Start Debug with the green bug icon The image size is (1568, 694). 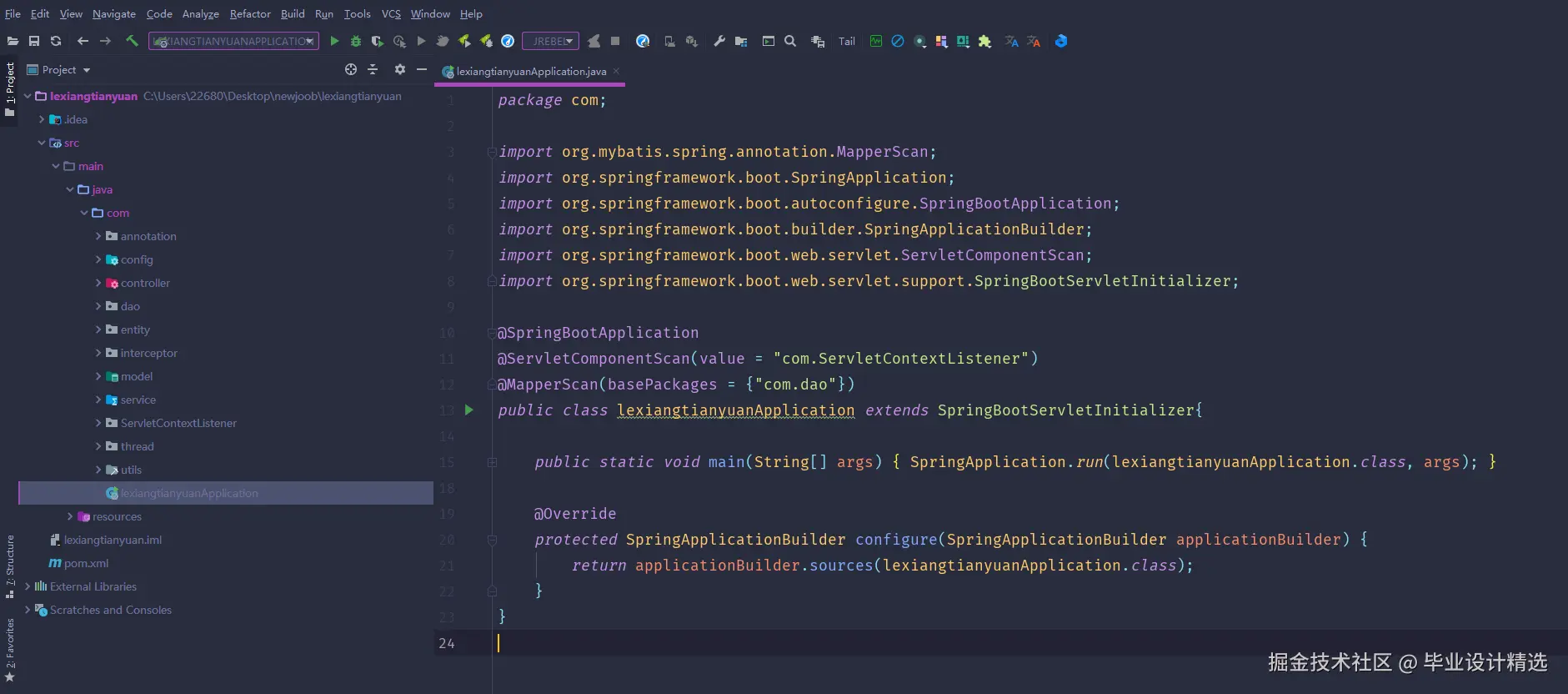coord(356,41)
